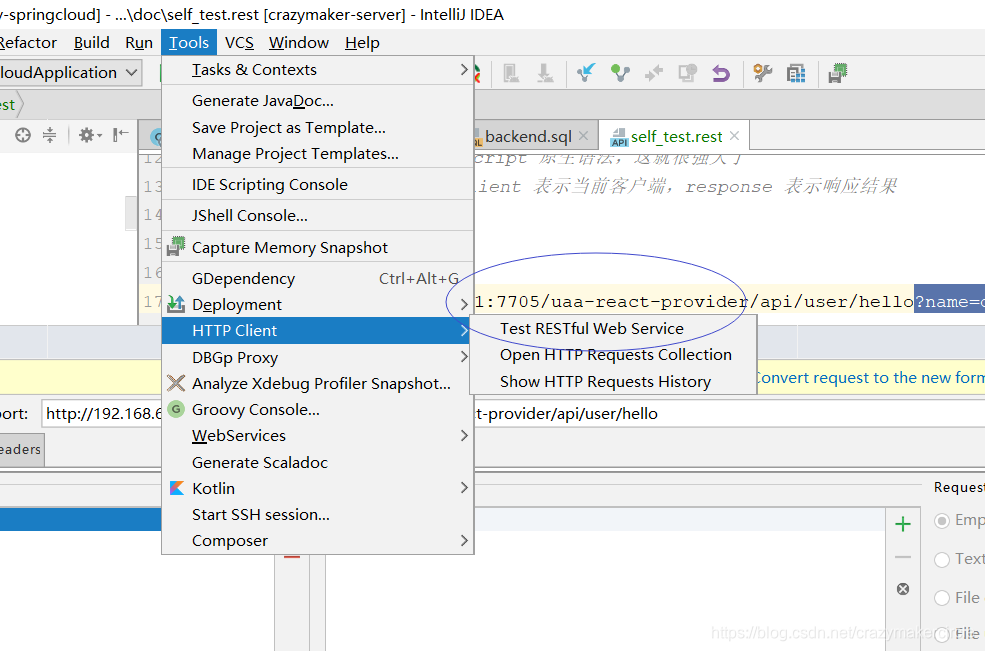Click the Capture Memory Snapshot toolbar icon
The image size is (985, 651).
click(x=837, y=73)
